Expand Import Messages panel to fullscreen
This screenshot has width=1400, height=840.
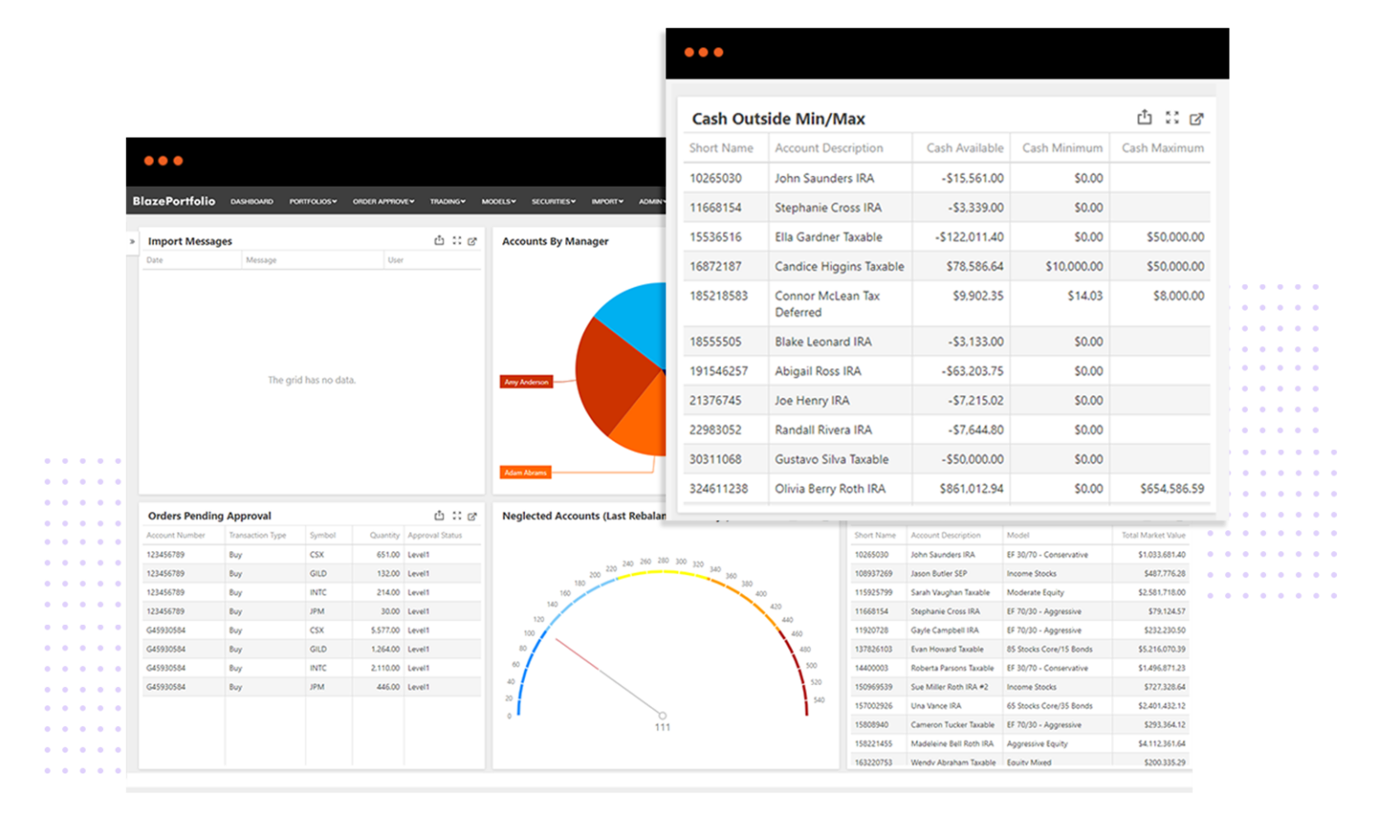pyautogui.click(x=457, y=240)
